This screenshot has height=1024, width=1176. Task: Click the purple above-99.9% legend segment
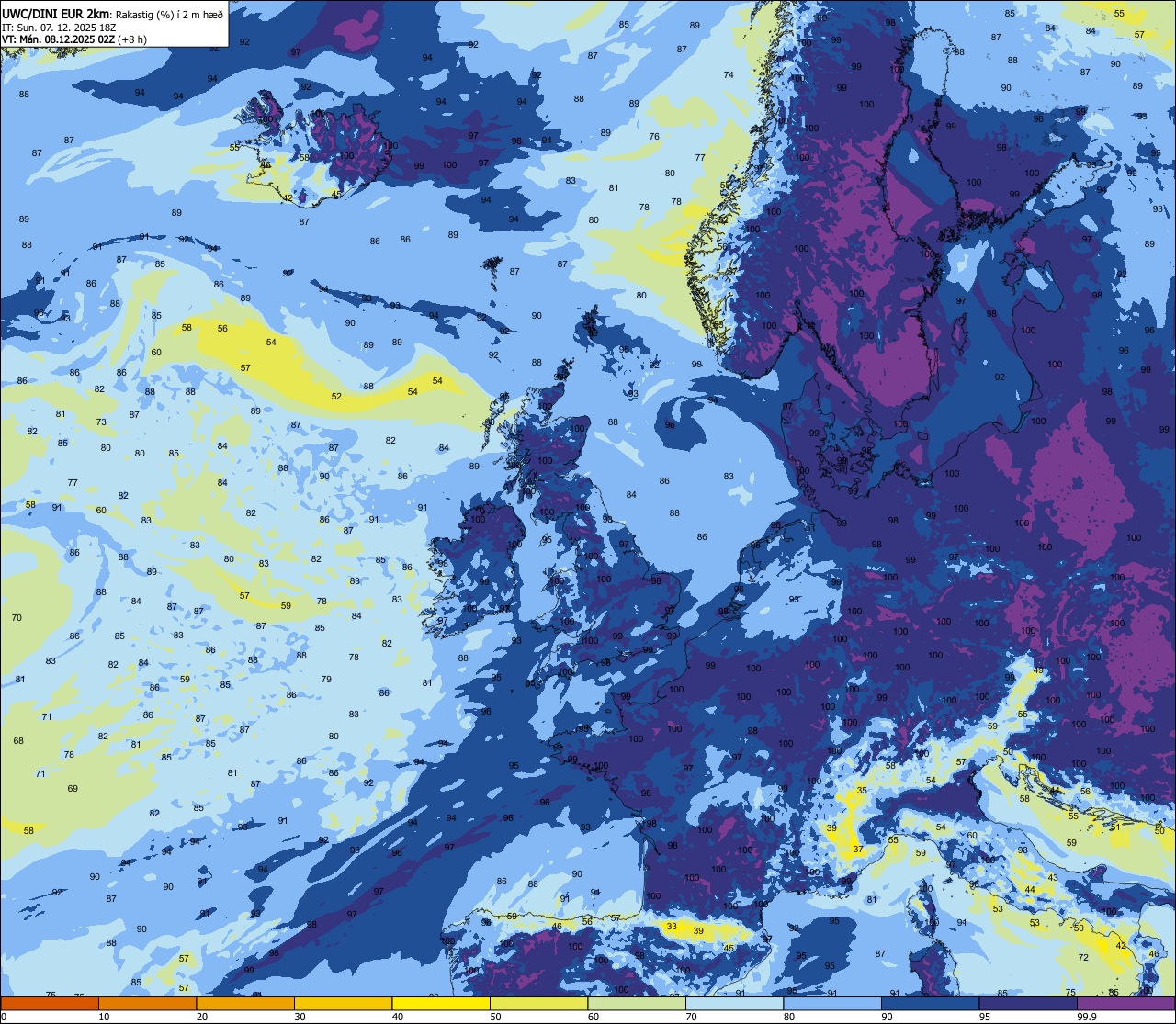[1125, 1003]
